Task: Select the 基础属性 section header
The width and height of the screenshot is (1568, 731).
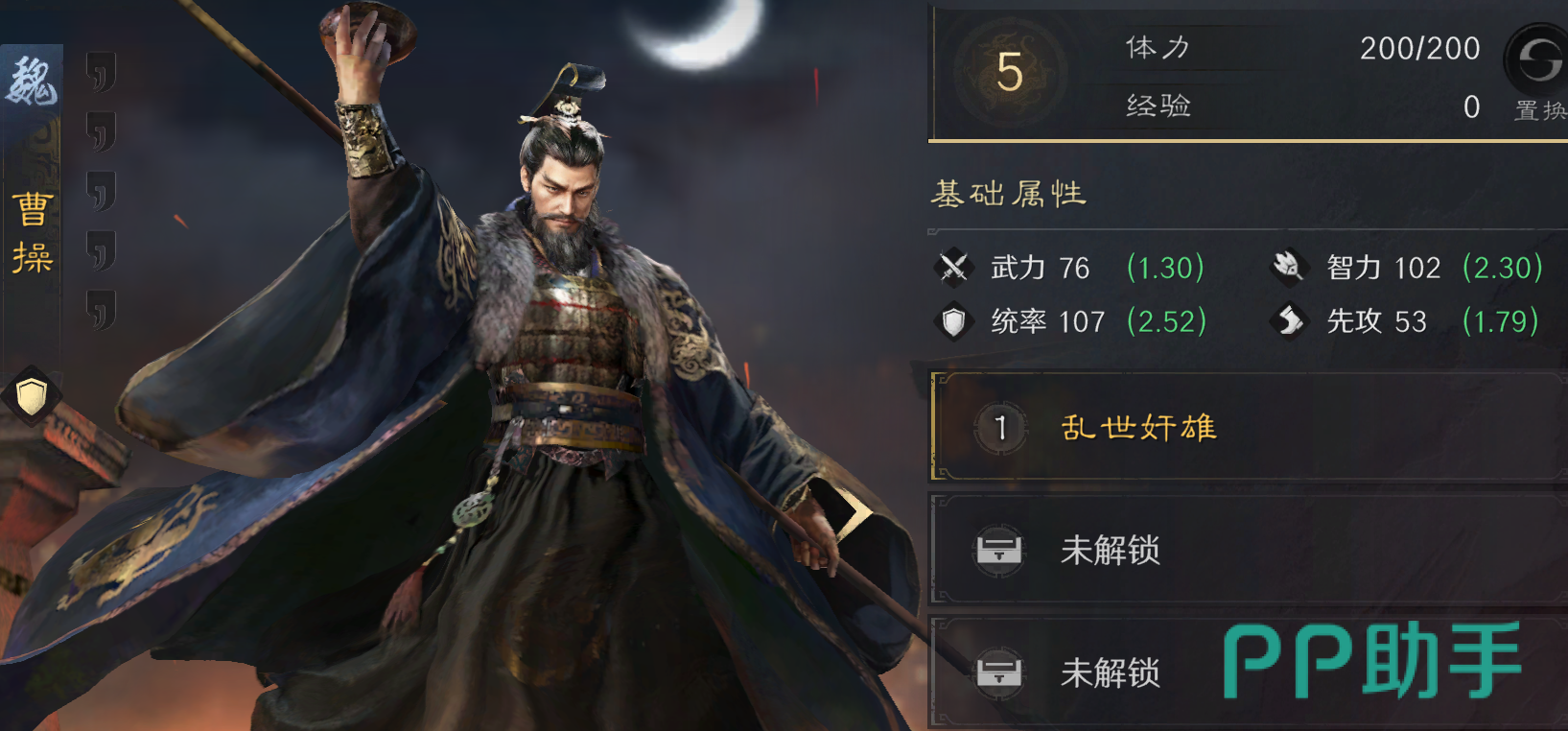Action: [x=1009, y=195]
